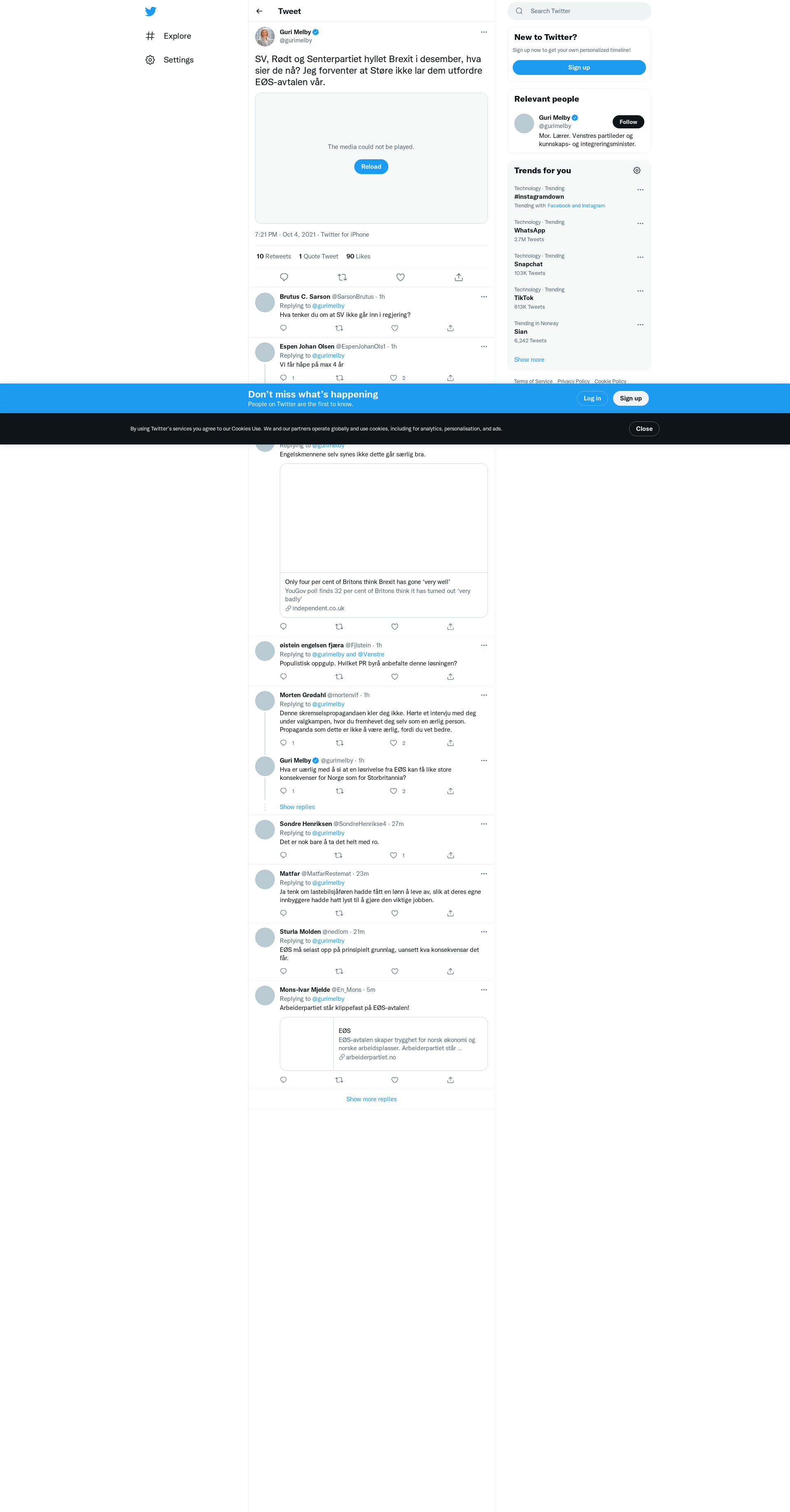Open Settings from the sidebar
The width and height of the screenshot is (790, 1512).
pos(170,60)
